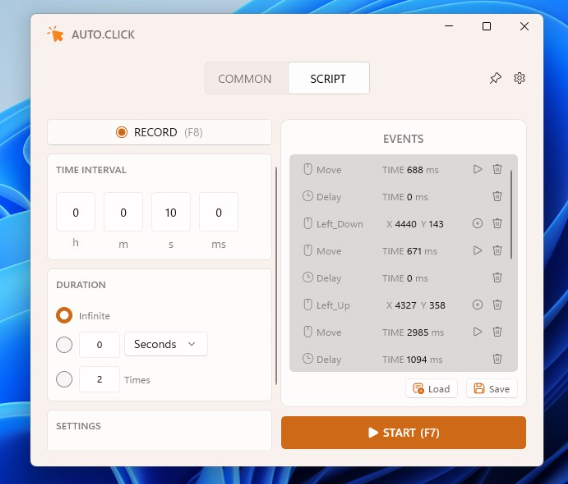Delete the Delay 1094 ms event
This screenshot has height=484, width=568.
[x=497, y=359]
